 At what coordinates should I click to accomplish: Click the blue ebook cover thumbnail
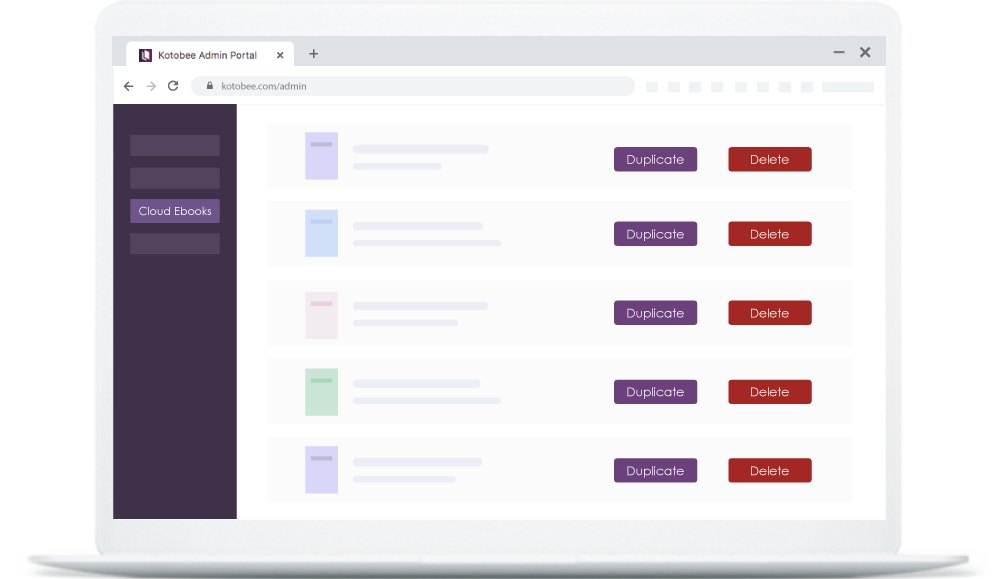[x=321, y=233]
